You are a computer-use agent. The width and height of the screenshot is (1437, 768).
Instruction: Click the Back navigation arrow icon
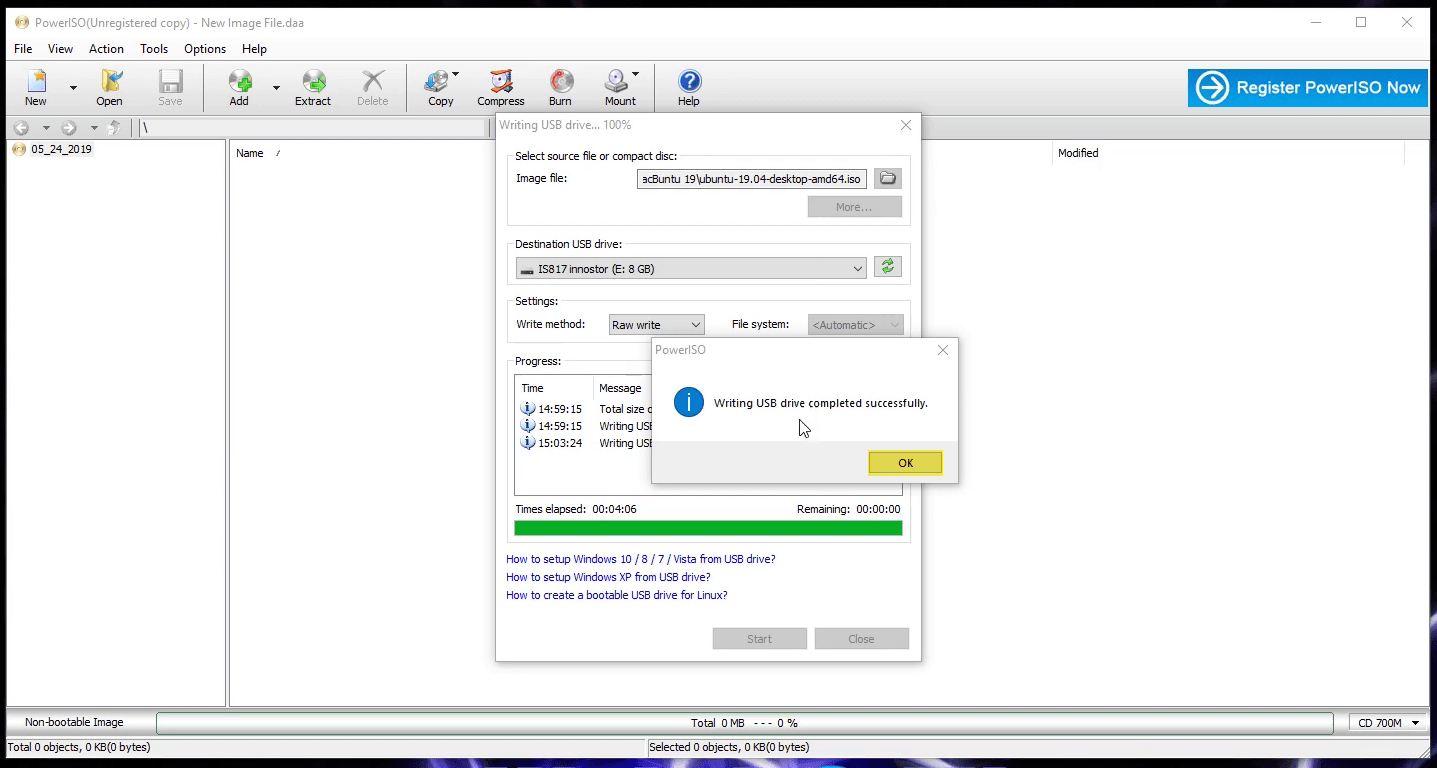click(x=21, y=128)
